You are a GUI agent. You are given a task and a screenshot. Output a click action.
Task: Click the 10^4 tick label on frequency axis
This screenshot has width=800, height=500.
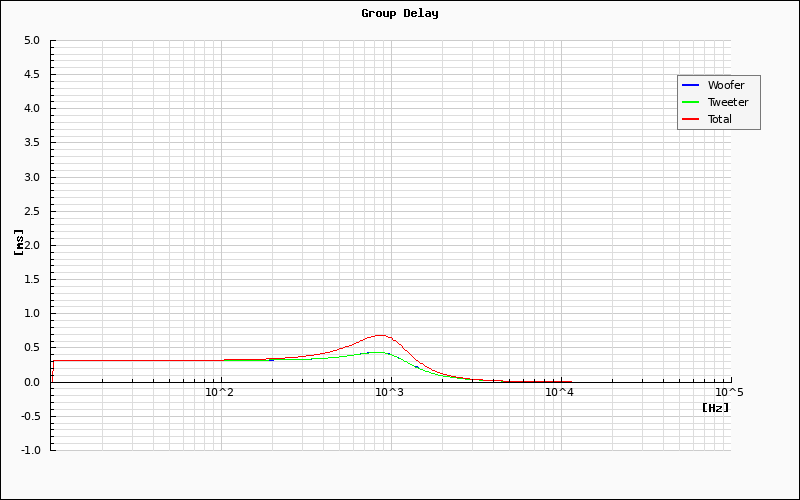(559, 392)
